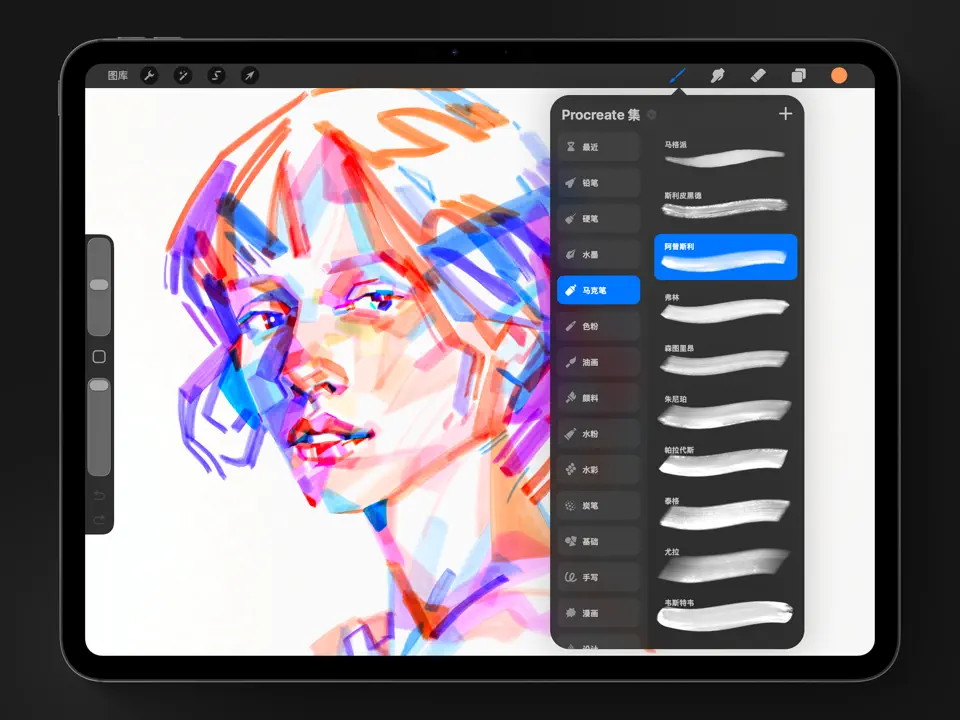Switch to the 水彩 brush category
This screenshot has width=960, height=720.
point(598,469)
